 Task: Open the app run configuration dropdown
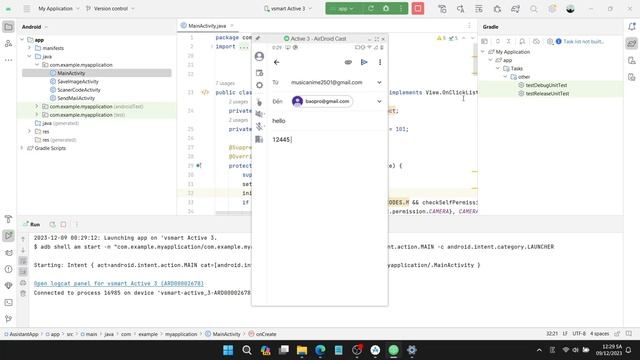coord(344,9)
